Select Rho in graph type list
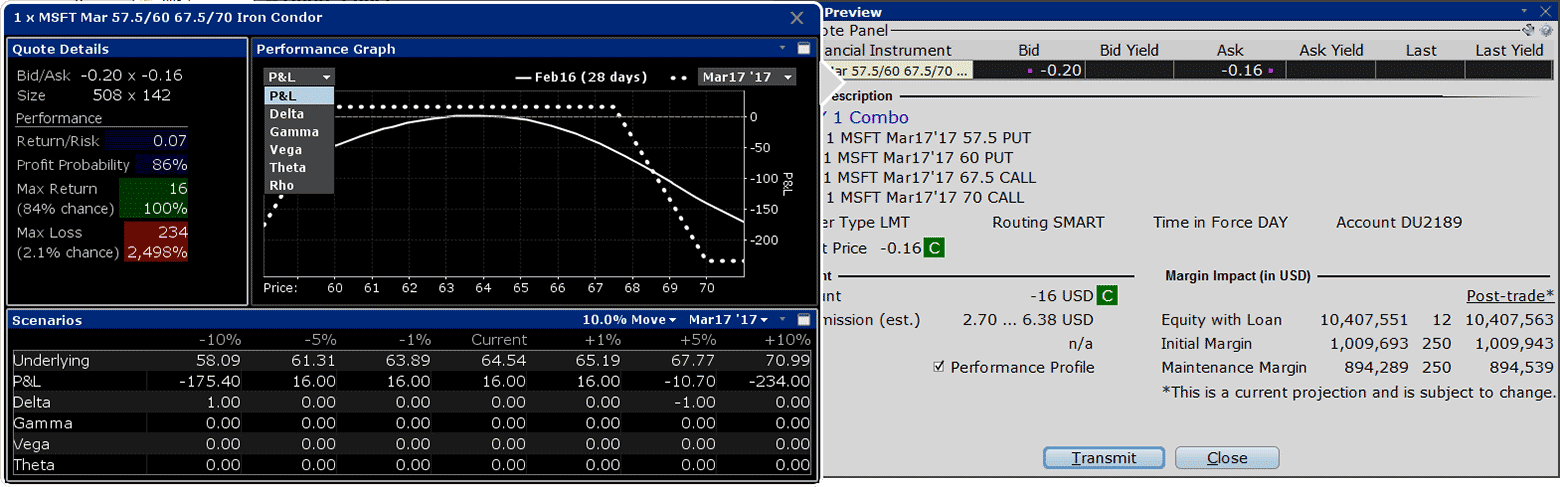 point(299,185)
